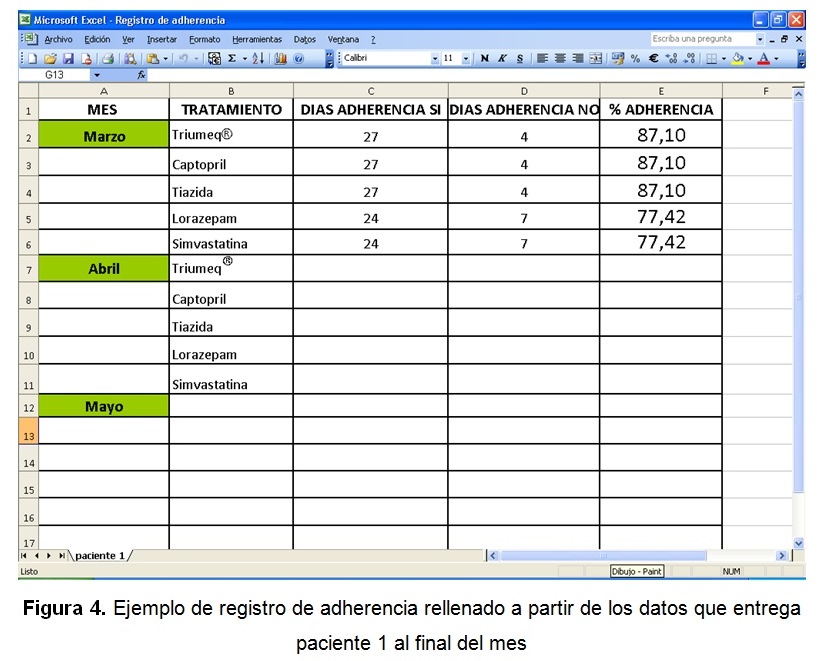This screenshot has height=661, width=821.
Task: Select row 13 header
Action: tap(28, 431)
